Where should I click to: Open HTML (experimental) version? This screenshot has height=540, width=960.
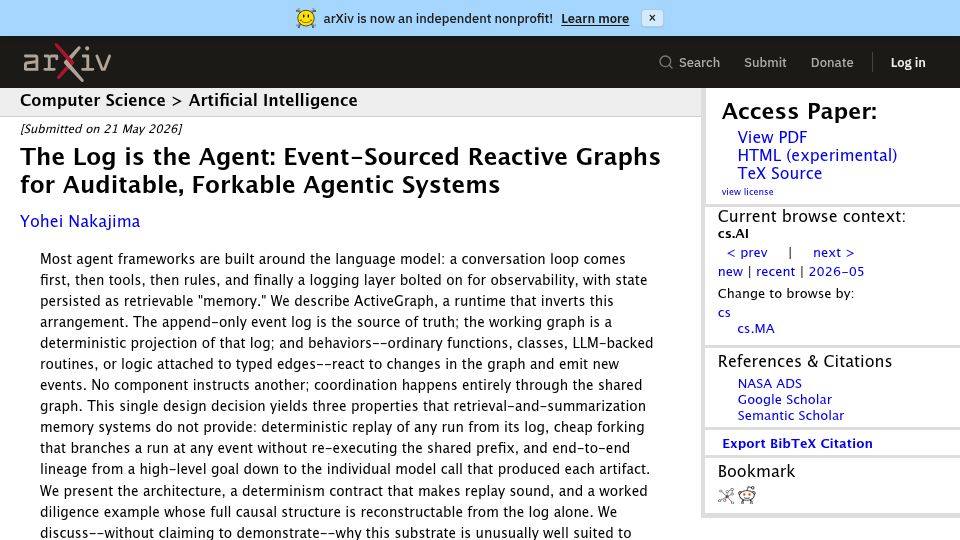click(x=817, y=156)
